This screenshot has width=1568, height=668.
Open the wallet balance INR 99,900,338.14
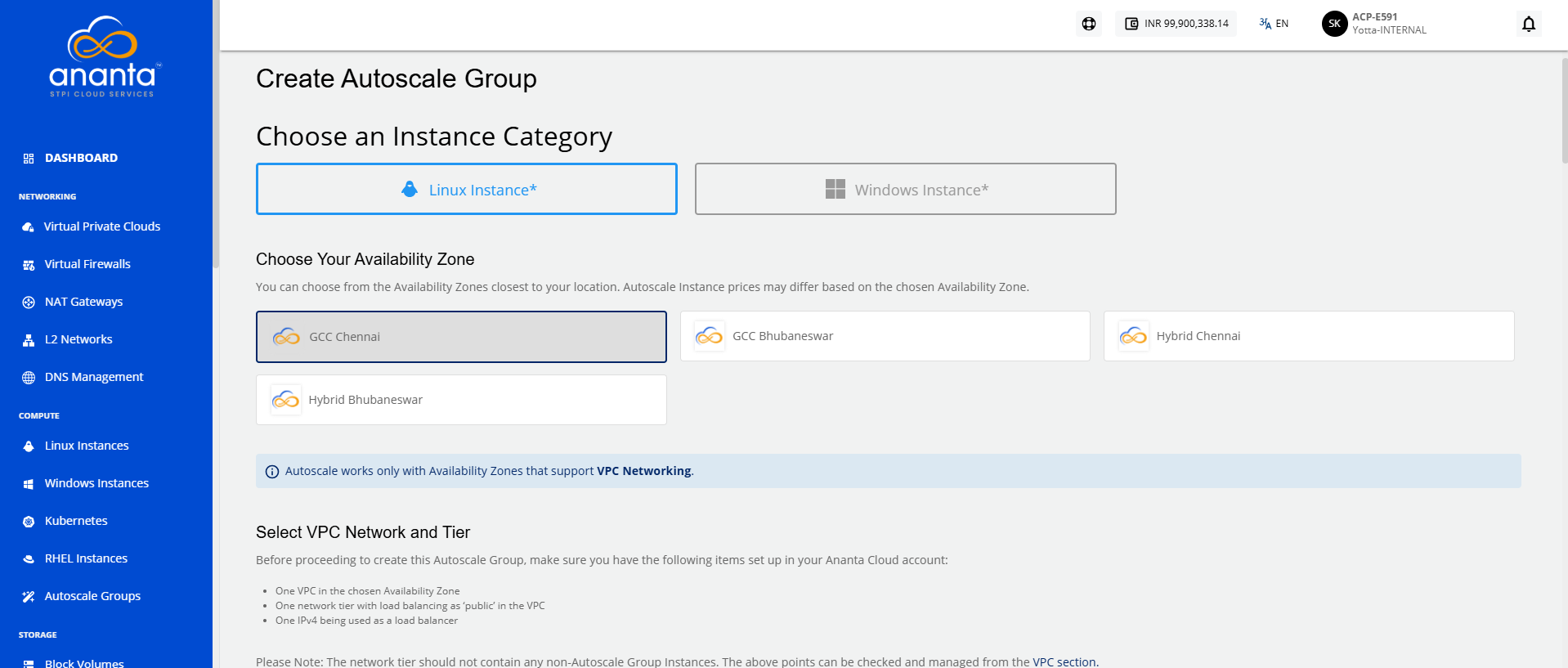1176,24
